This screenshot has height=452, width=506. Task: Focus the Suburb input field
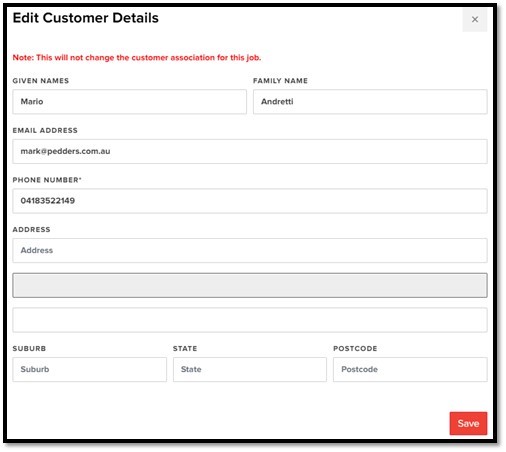point(90,369)
